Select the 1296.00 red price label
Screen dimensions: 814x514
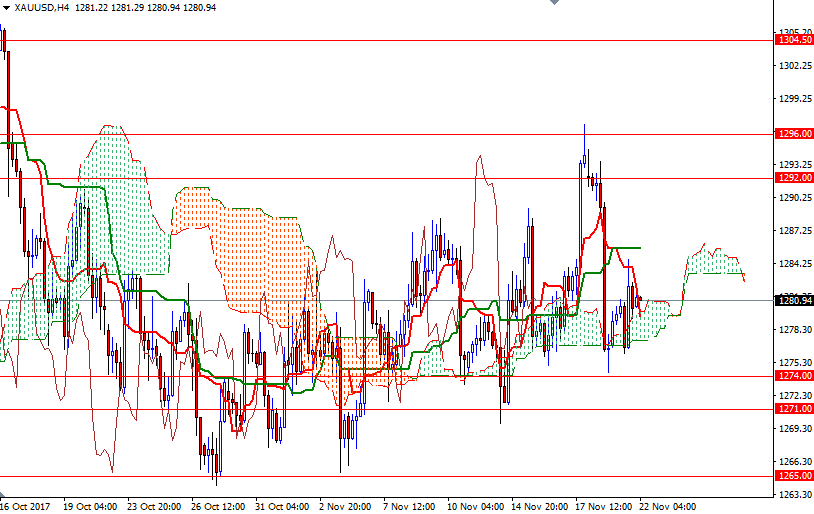click(x=793, y=134)
